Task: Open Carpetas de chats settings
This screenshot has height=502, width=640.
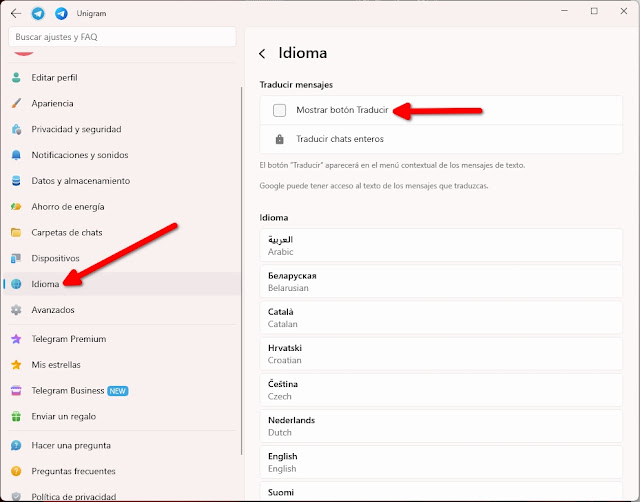Action: 122,233
